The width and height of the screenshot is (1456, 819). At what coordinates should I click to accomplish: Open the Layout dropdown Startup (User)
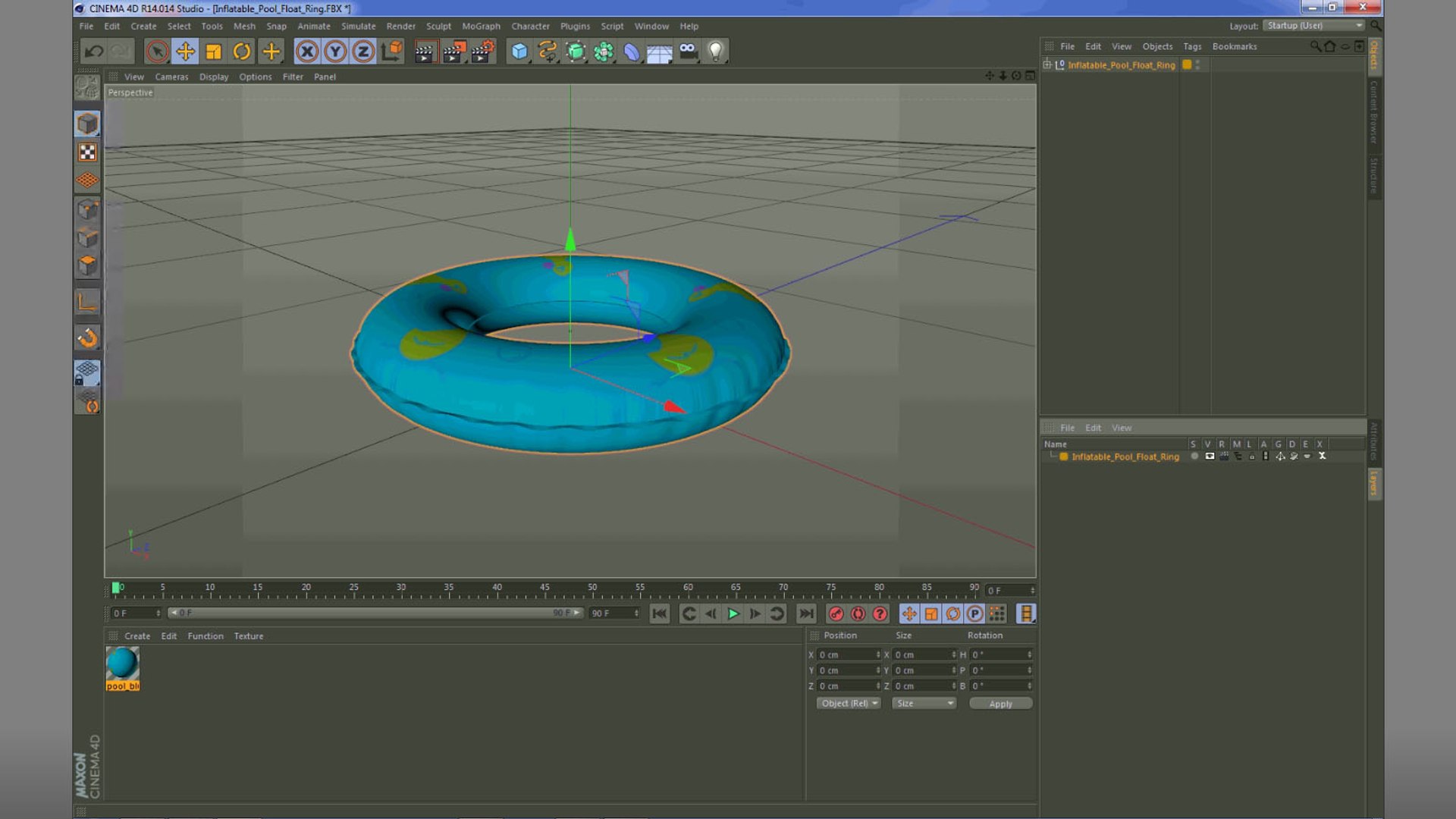(x=1314, y=26)
